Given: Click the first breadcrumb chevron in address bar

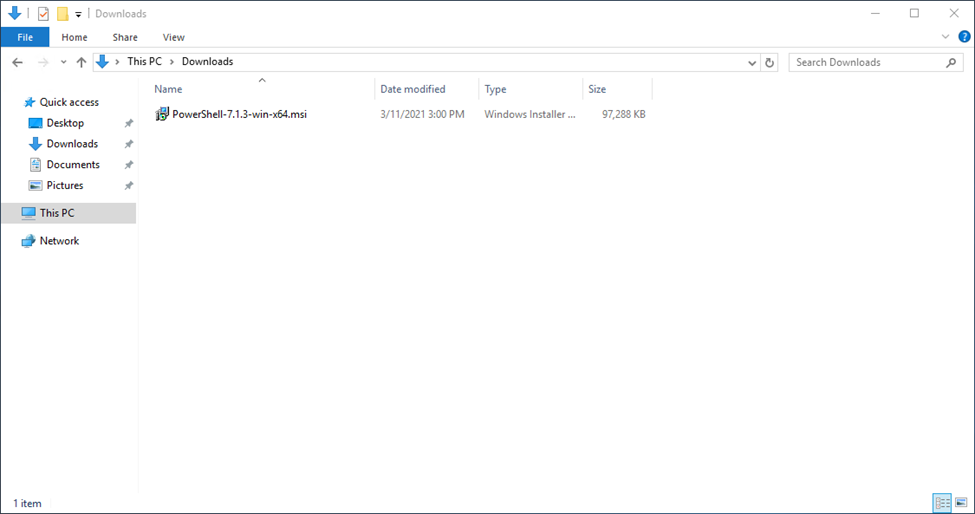Looking at the screenshot, I should click(117, 62).
